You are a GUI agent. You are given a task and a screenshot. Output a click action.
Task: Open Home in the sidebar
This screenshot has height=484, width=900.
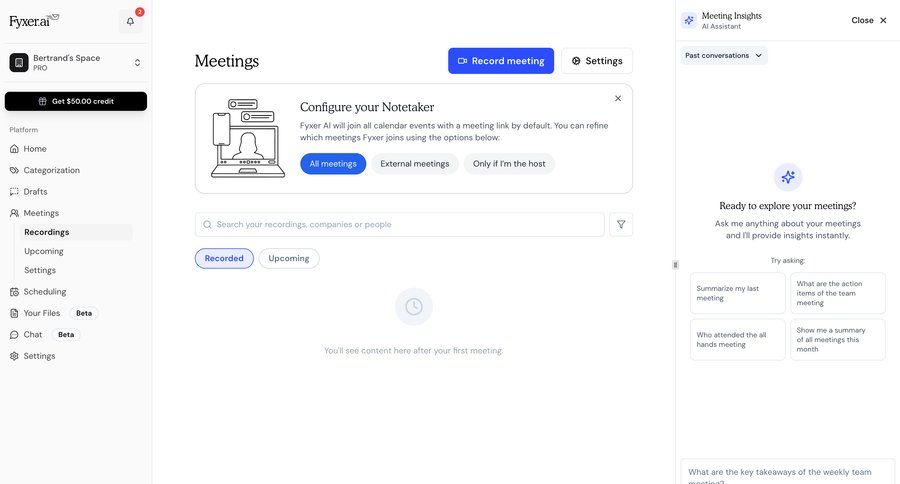coord(35,149)
